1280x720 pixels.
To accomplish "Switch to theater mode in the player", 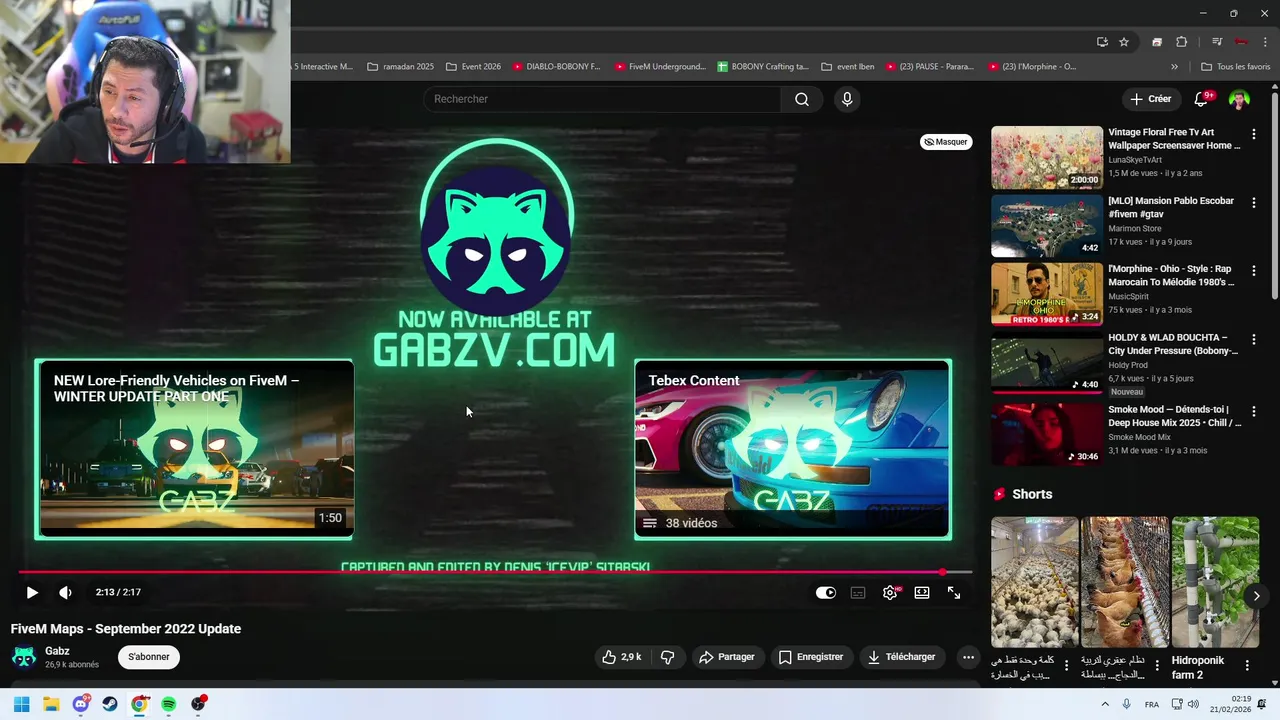I will click(x=922, y=592).
